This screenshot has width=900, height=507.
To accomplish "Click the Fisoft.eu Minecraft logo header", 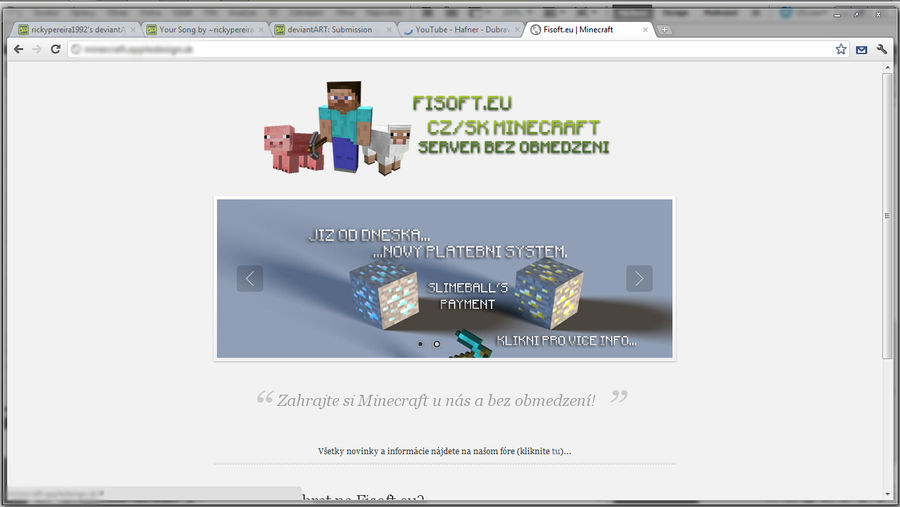I will click(x=436, y=127).
